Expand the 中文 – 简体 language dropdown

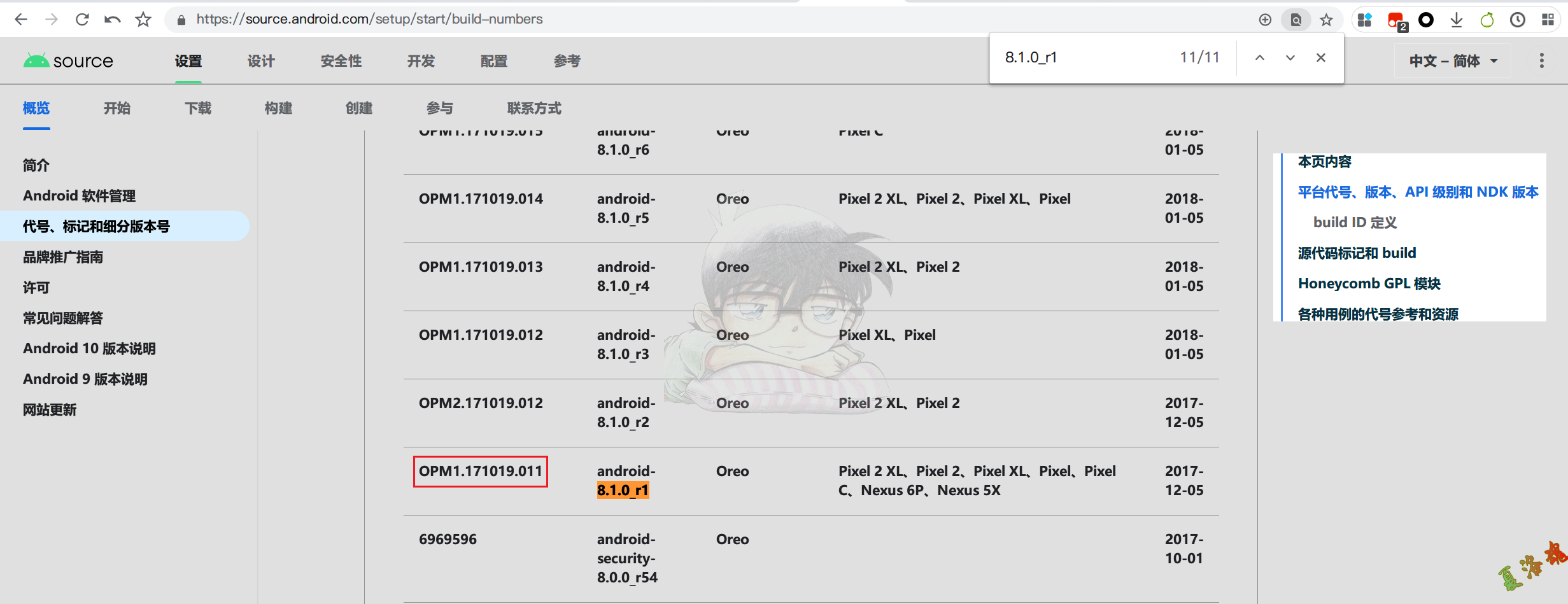(x=1452, y=61)
